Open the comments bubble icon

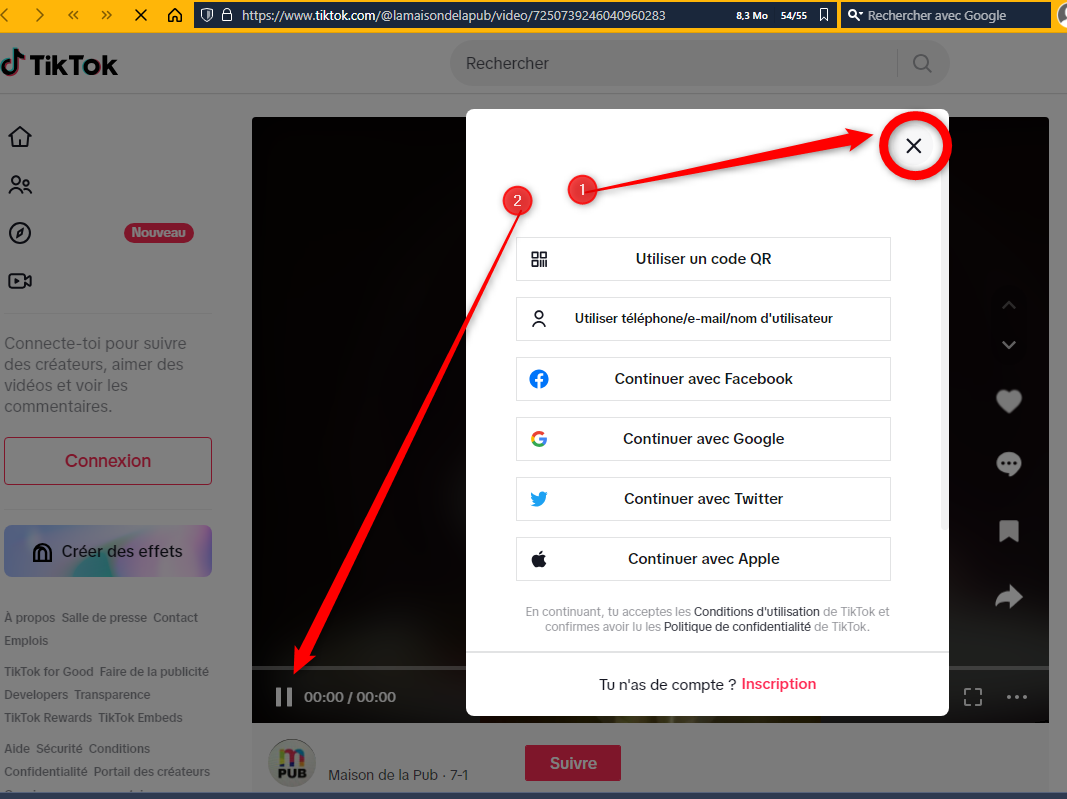click(1009, 464)
